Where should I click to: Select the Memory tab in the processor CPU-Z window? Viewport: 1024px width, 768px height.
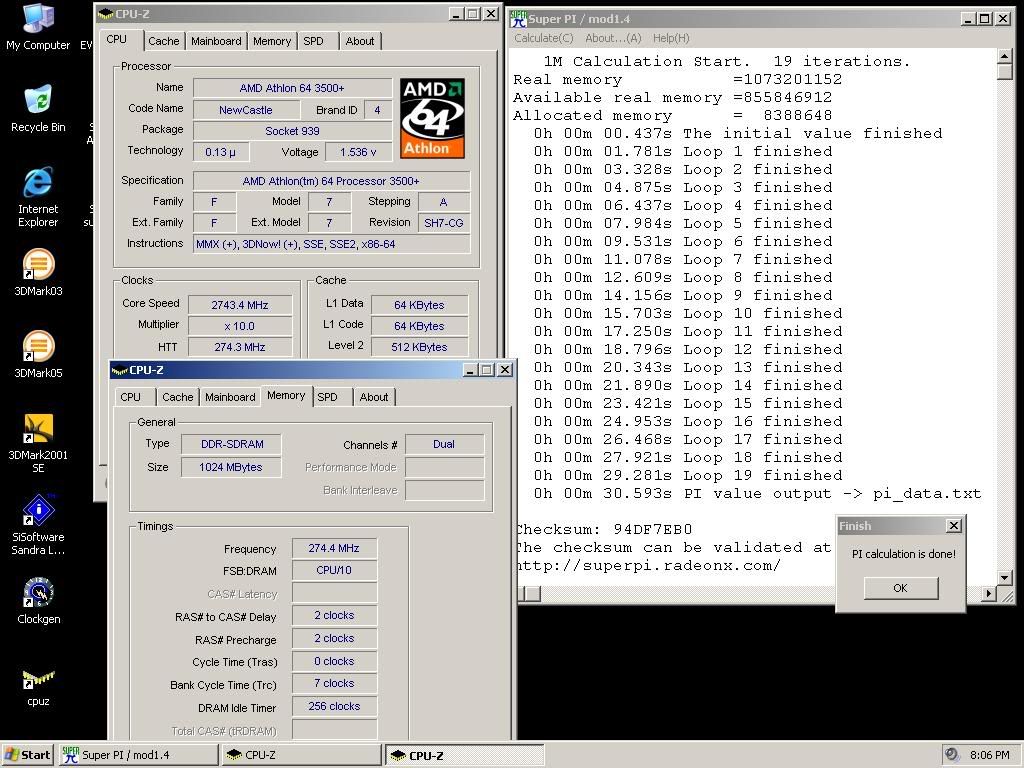click(272, 41)
